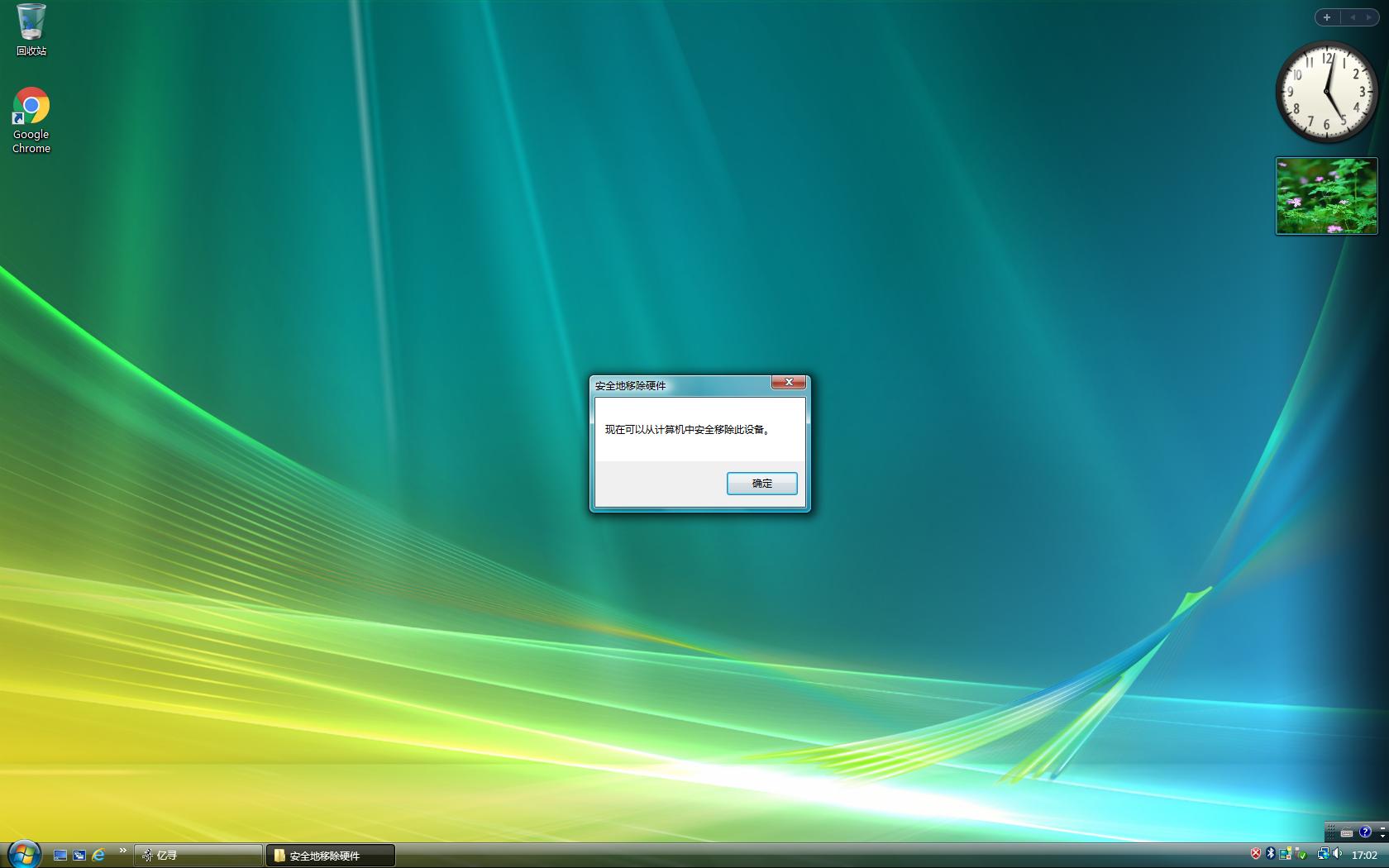Screen dimensions: 1389x868
Task: Click the Show Desktop quick launch icon
Action: click(60, 856)
